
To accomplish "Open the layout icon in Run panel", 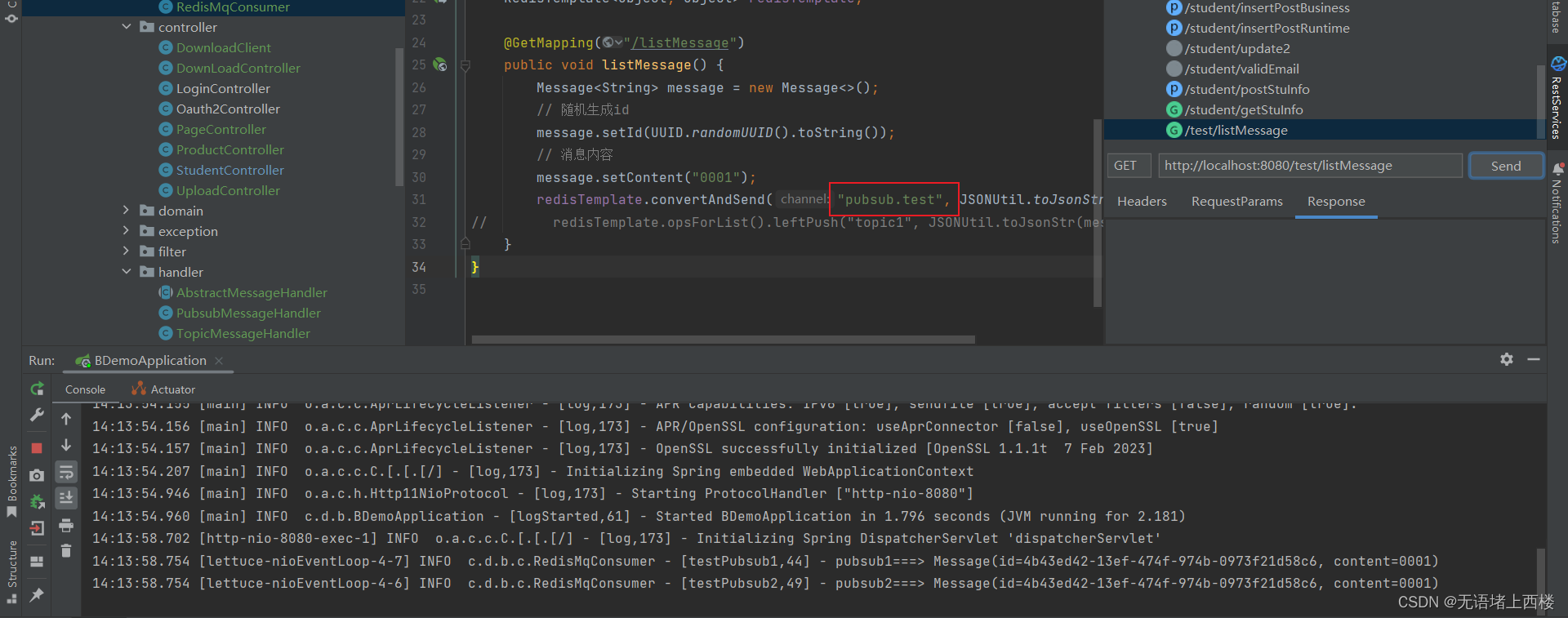I will point(37,562).
